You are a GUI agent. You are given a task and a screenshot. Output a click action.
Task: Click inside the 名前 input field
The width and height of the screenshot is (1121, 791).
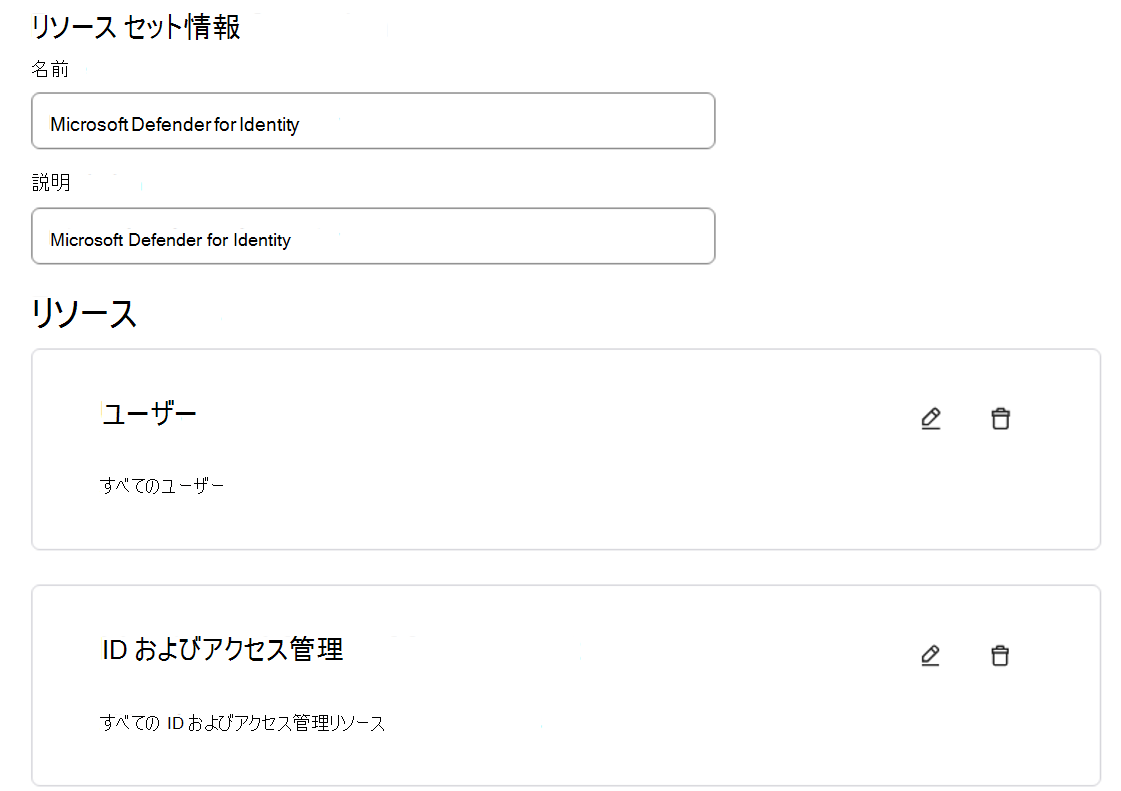pyautogui.click(x=373, y=120)
